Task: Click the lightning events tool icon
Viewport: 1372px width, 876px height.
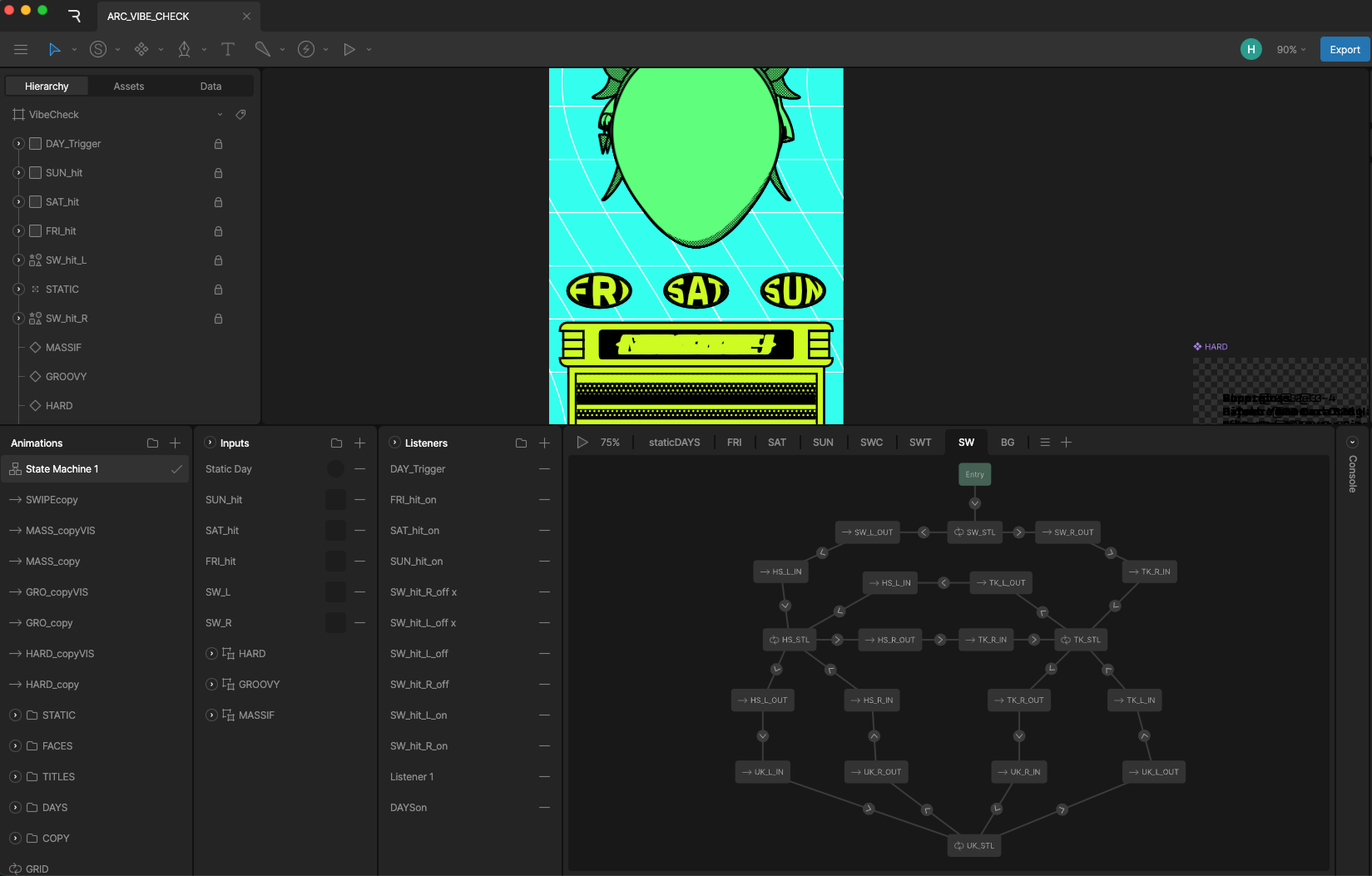Action: click(x=306, y=50)
